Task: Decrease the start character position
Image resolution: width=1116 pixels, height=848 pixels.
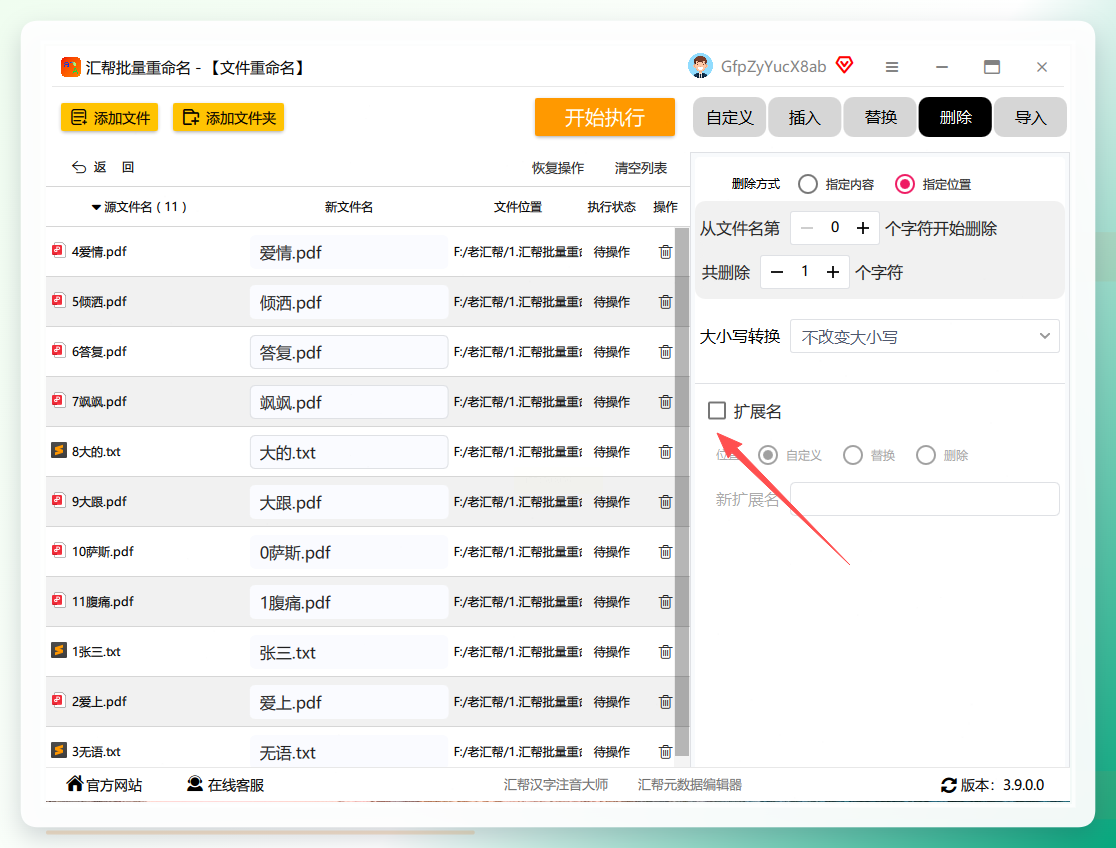Action: 806,228
